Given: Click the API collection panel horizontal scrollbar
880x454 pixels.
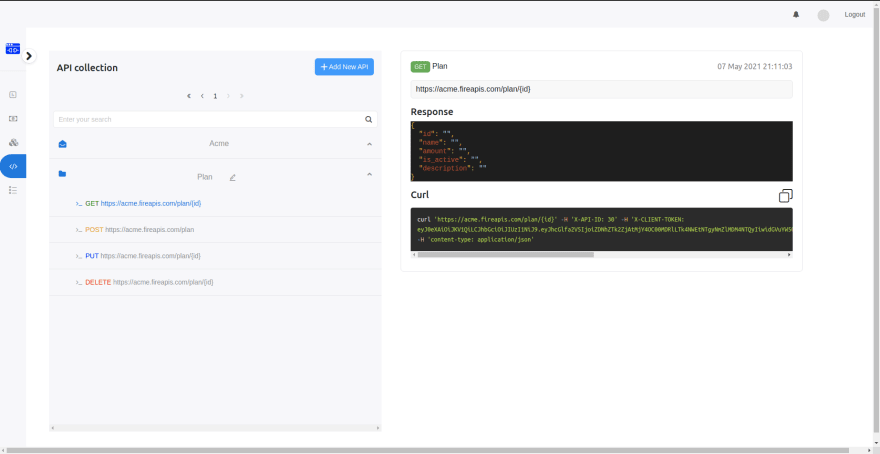Looking at the screenshot, I should [x=216, y=428].
